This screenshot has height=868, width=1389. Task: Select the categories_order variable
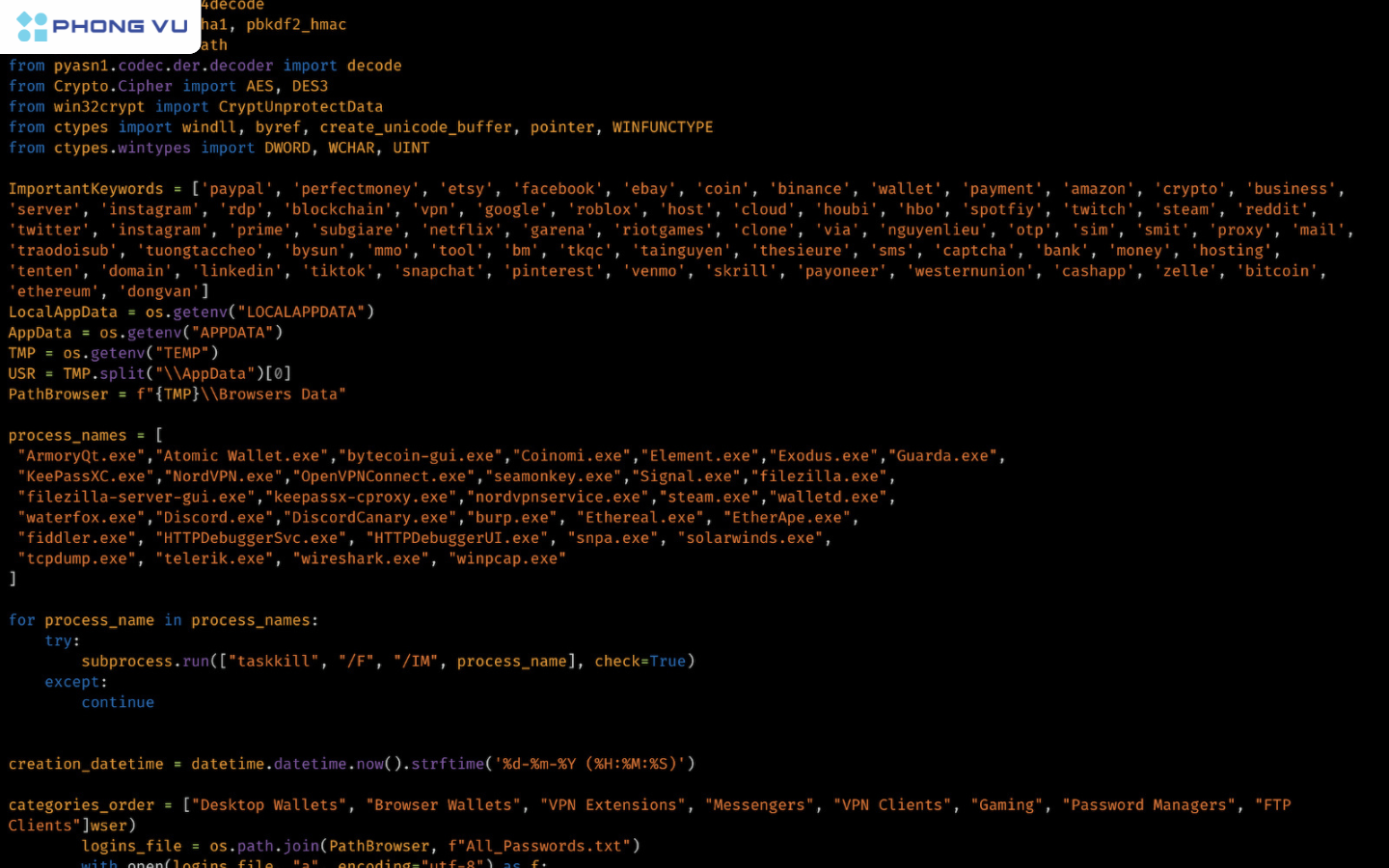point(82,805)
